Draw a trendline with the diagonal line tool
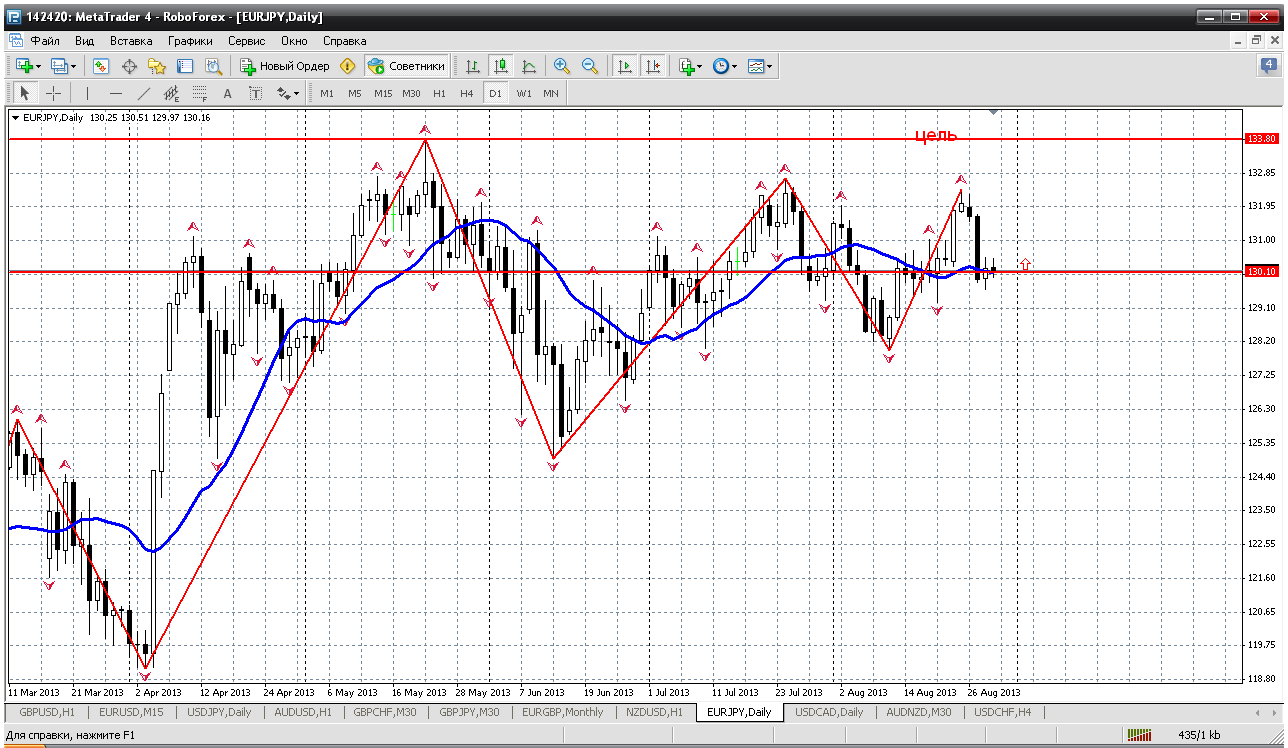Screen dimensions: 1288x748 (x=143, y=93)
